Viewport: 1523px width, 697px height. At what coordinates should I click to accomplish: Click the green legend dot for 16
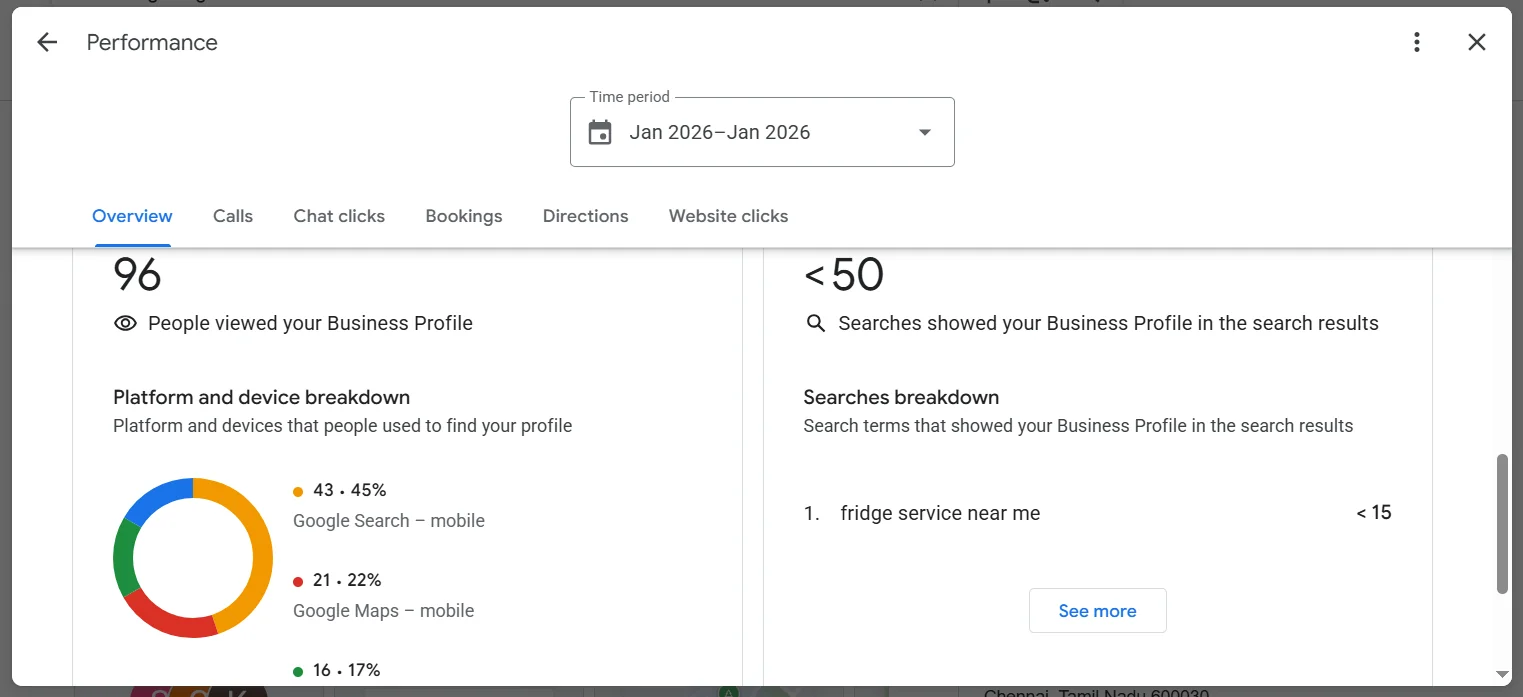pos(298,671)
